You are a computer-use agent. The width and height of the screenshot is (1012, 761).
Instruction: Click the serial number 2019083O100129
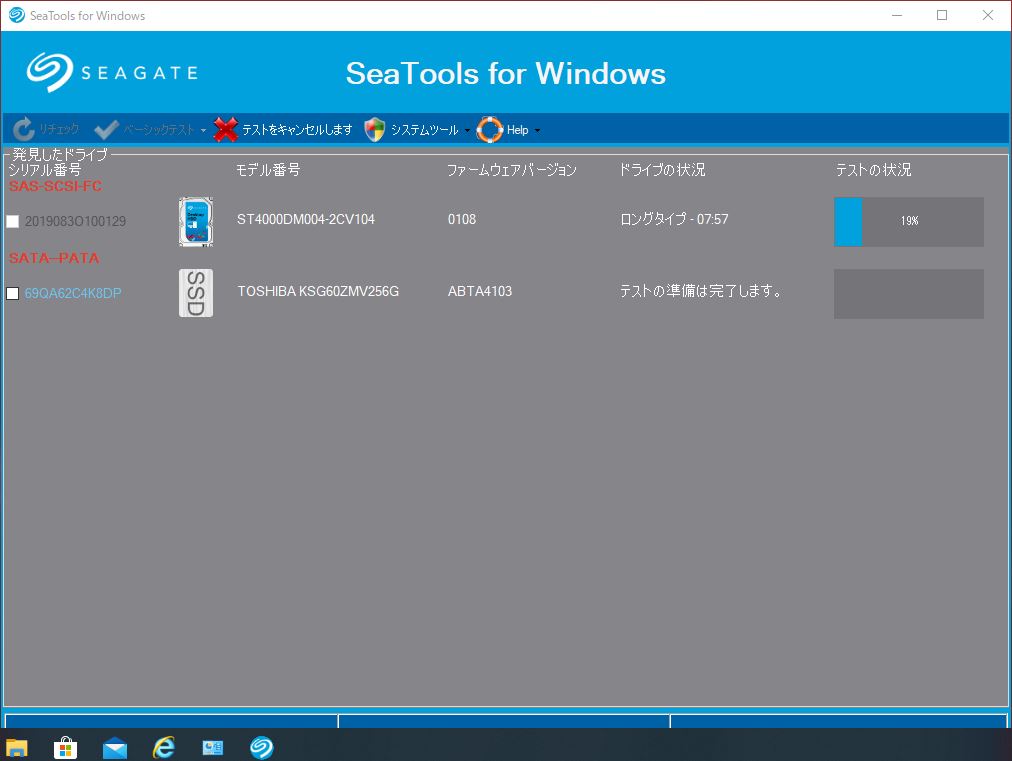coord(76,221)
